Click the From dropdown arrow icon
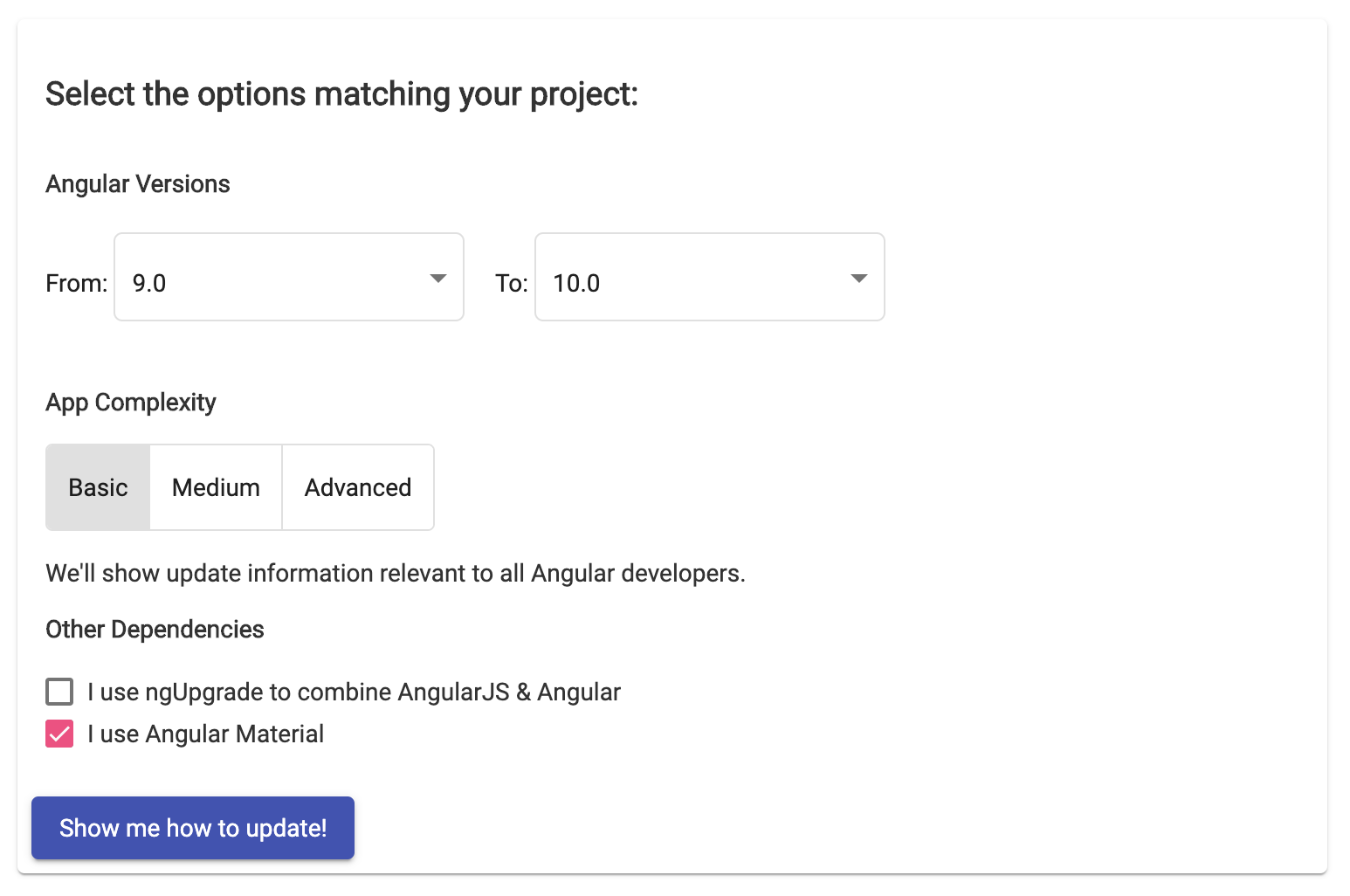1350x896 pixels. pyautogui.click(x=437, y=277)
